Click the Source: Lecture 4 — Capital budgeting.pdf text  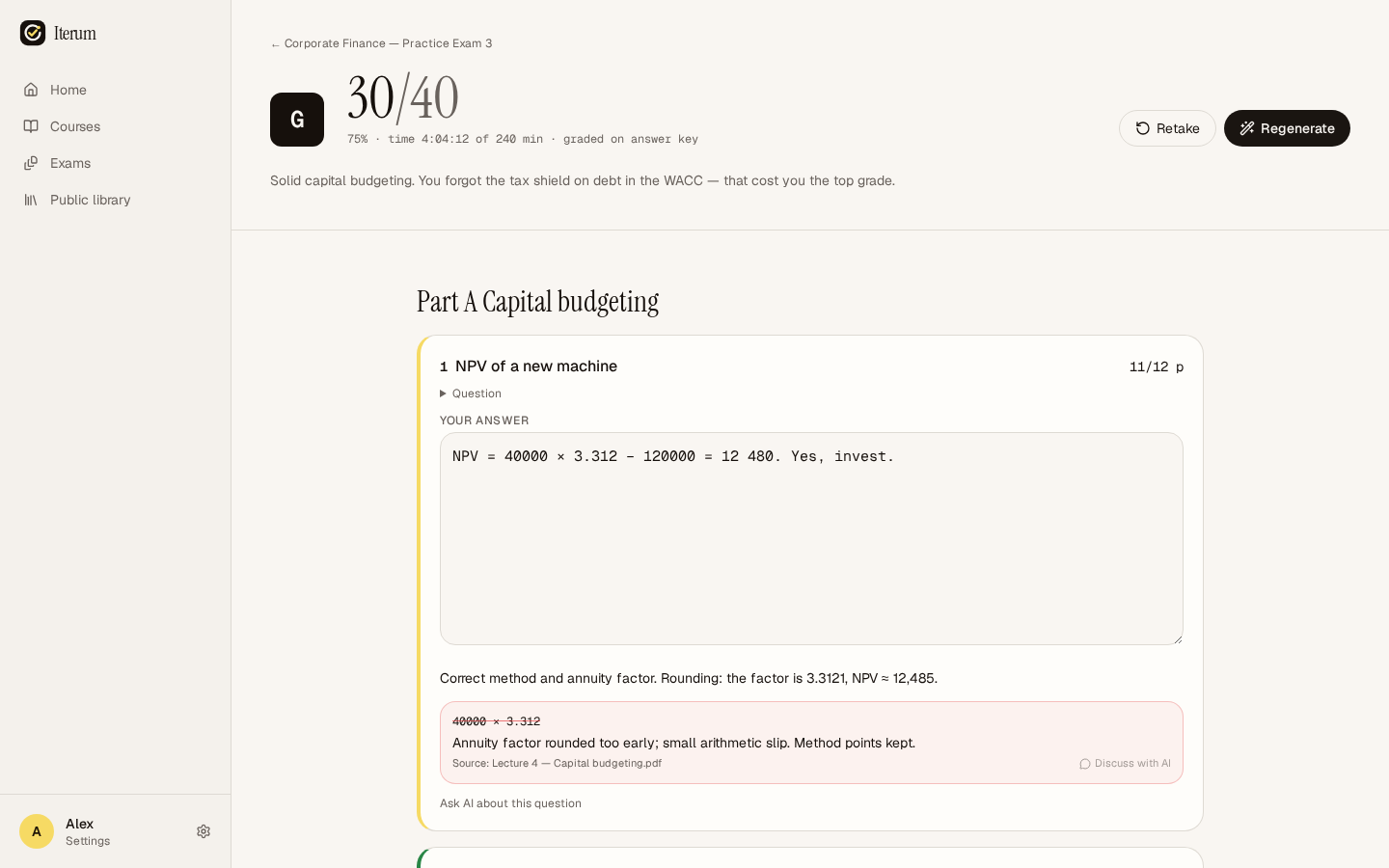point(557,763)
